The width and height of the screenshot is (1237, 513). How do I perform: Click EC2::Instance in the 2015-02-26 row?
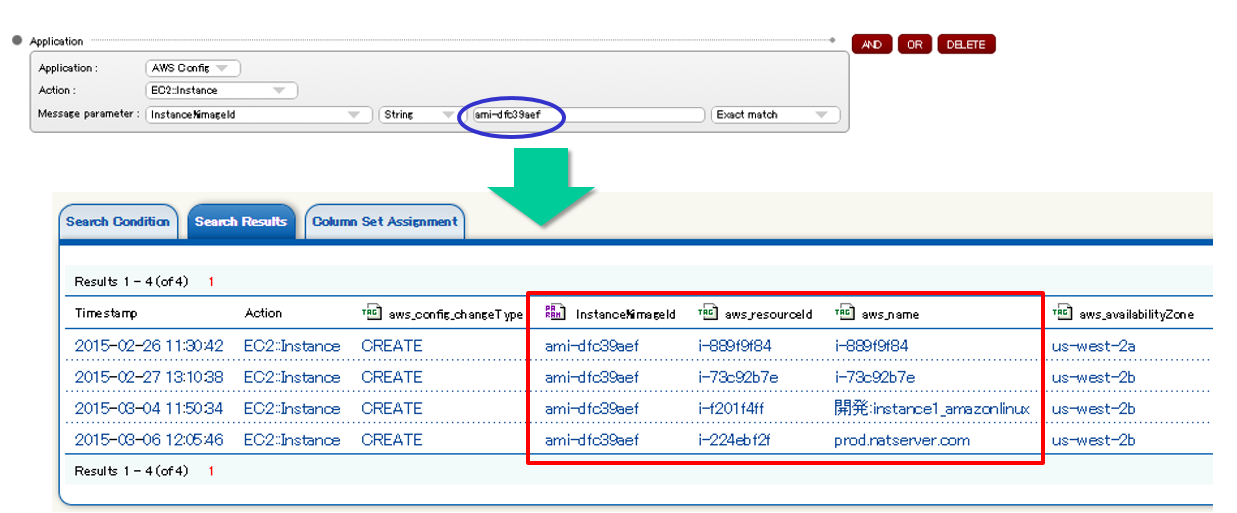point(292,346)
